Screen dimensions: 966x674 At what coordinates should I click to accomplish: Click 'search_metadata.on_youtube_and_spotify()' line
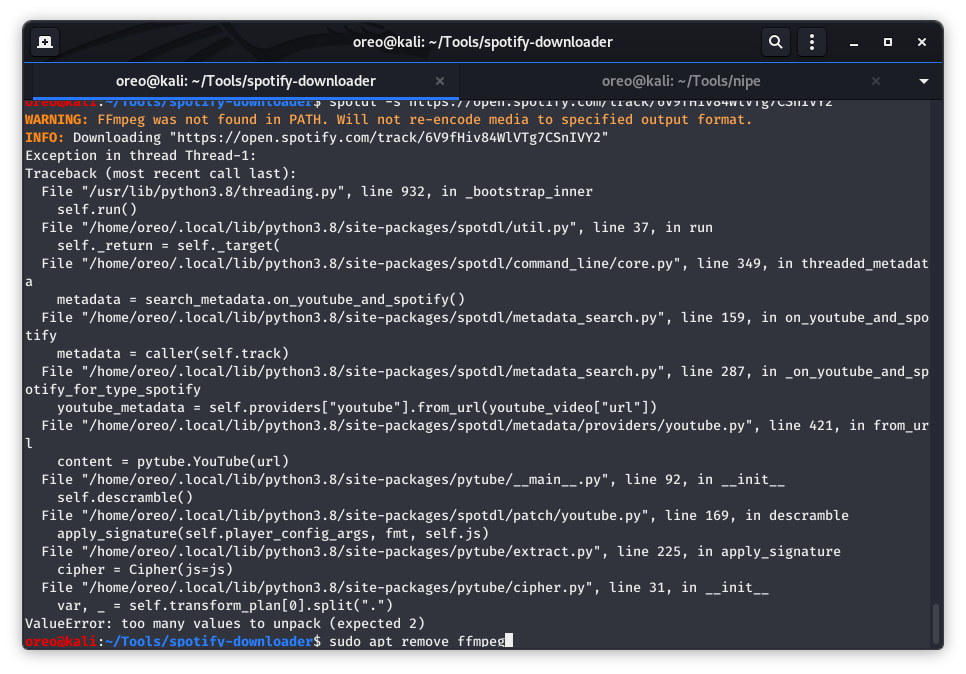pos(261,299)
